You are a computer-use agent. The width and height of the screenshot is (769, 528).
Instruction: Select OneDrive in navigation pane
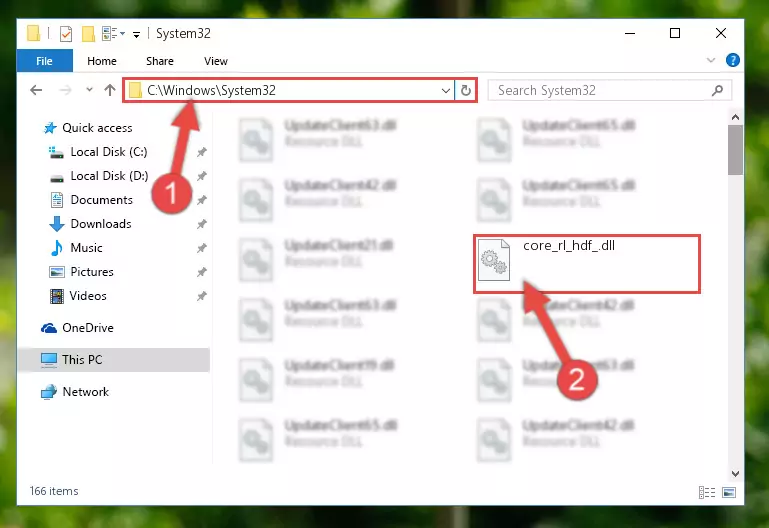pos(77,328)
